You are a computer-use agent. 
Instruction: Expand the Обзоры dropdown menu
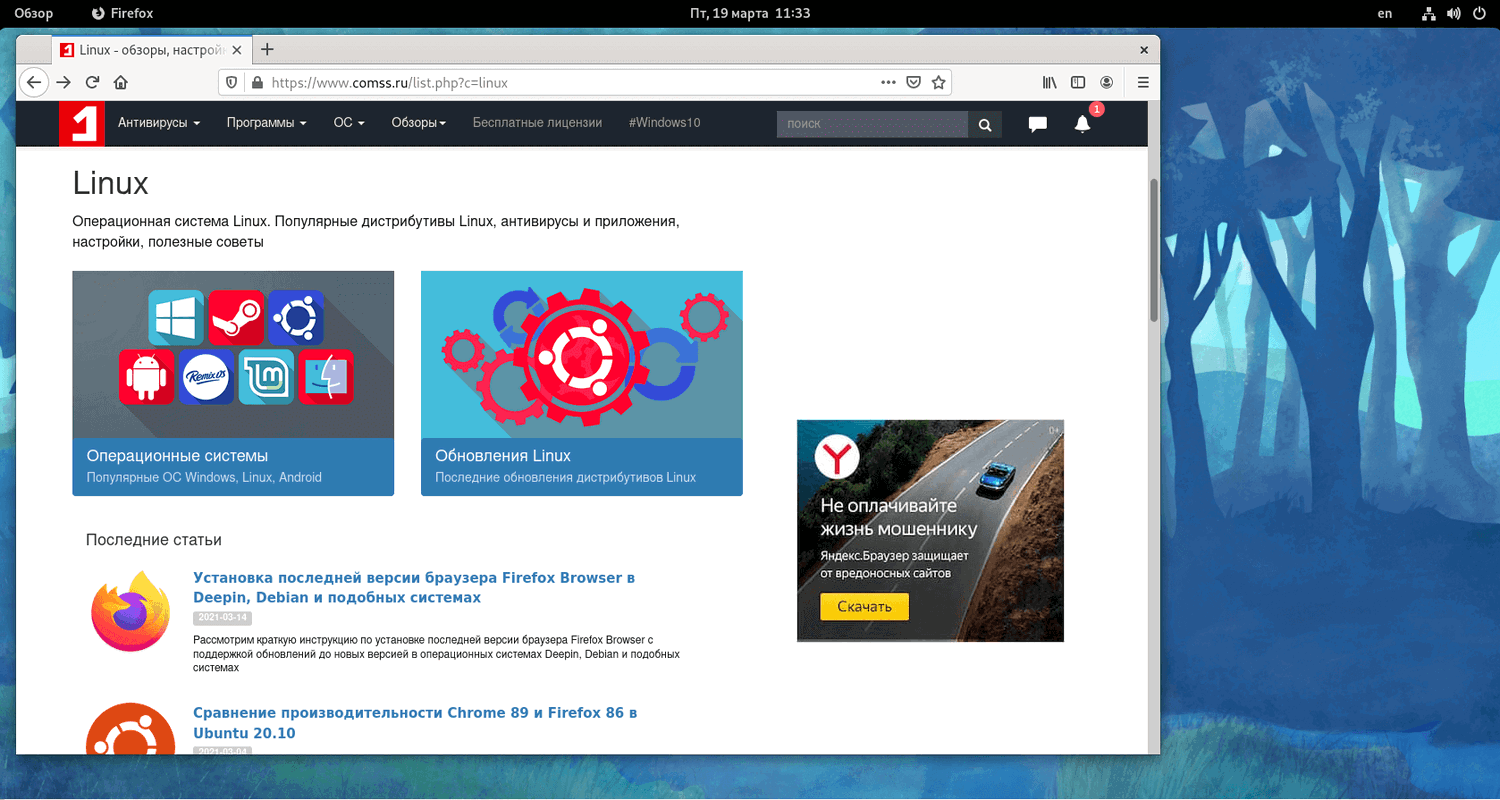point(419,123)
